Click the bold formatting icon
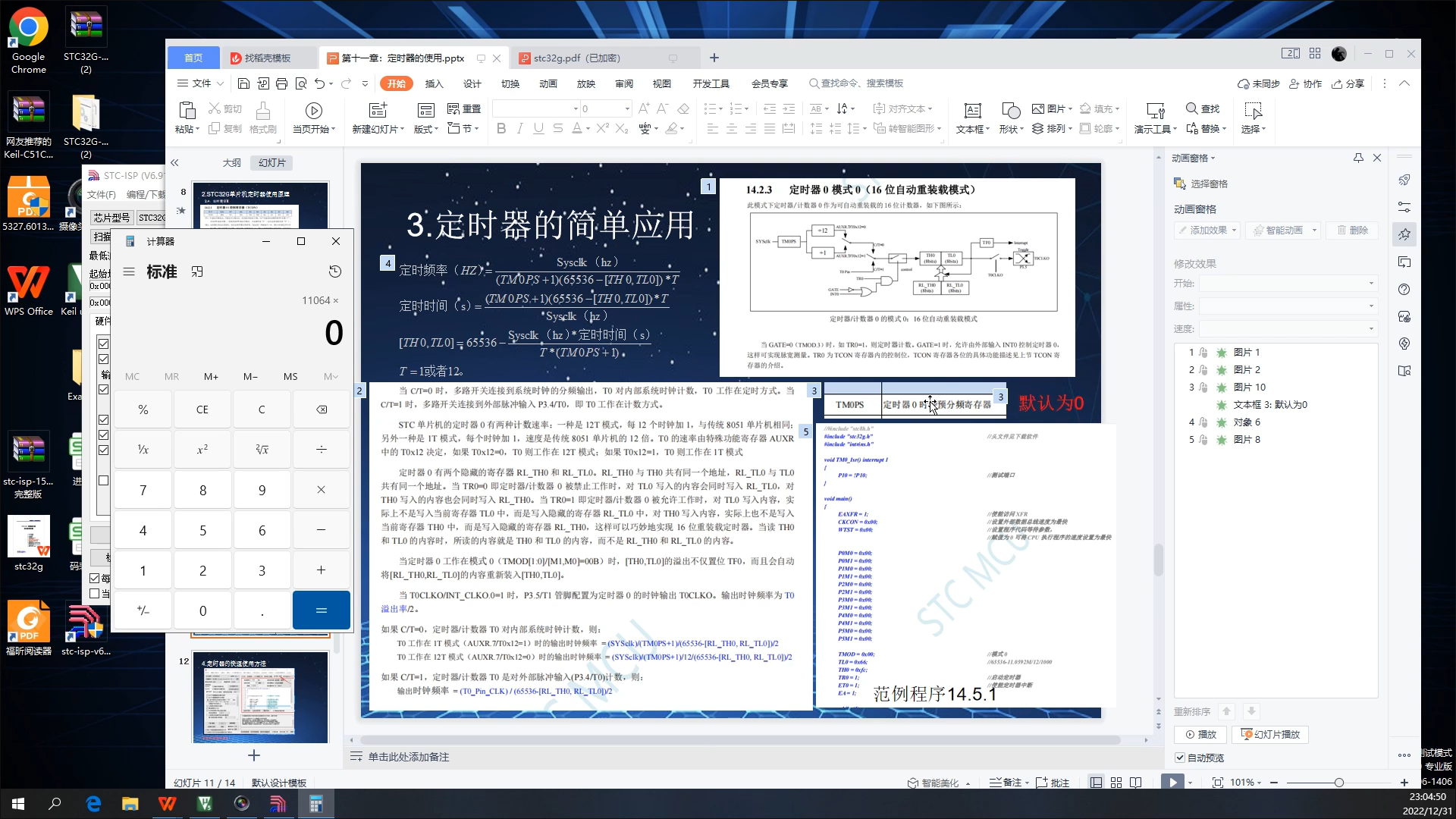Viewport: 1456px width, 819px height. coord(501,128)
